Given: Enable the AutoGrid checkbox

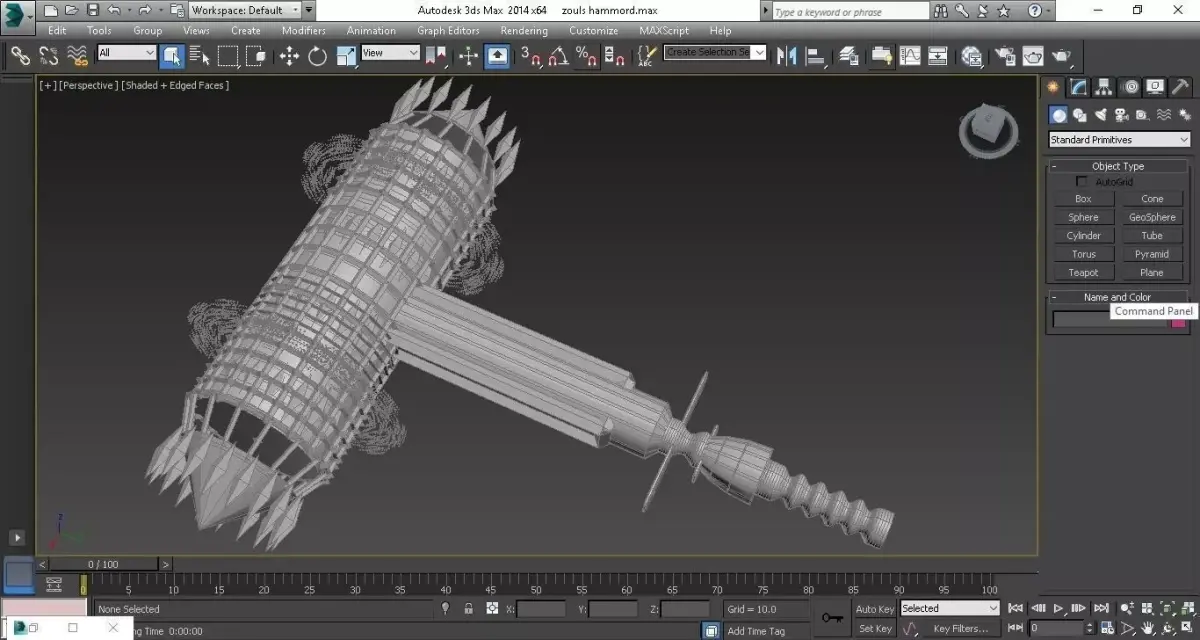Looking at the screenshot, I should [x=1081, y=181].
